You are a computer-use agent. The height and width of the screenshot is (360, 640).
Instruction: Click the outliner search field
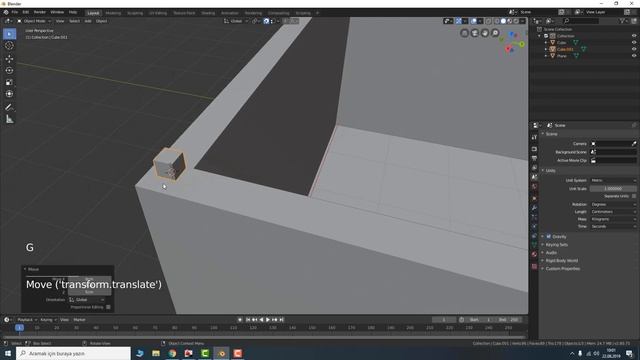582,21
